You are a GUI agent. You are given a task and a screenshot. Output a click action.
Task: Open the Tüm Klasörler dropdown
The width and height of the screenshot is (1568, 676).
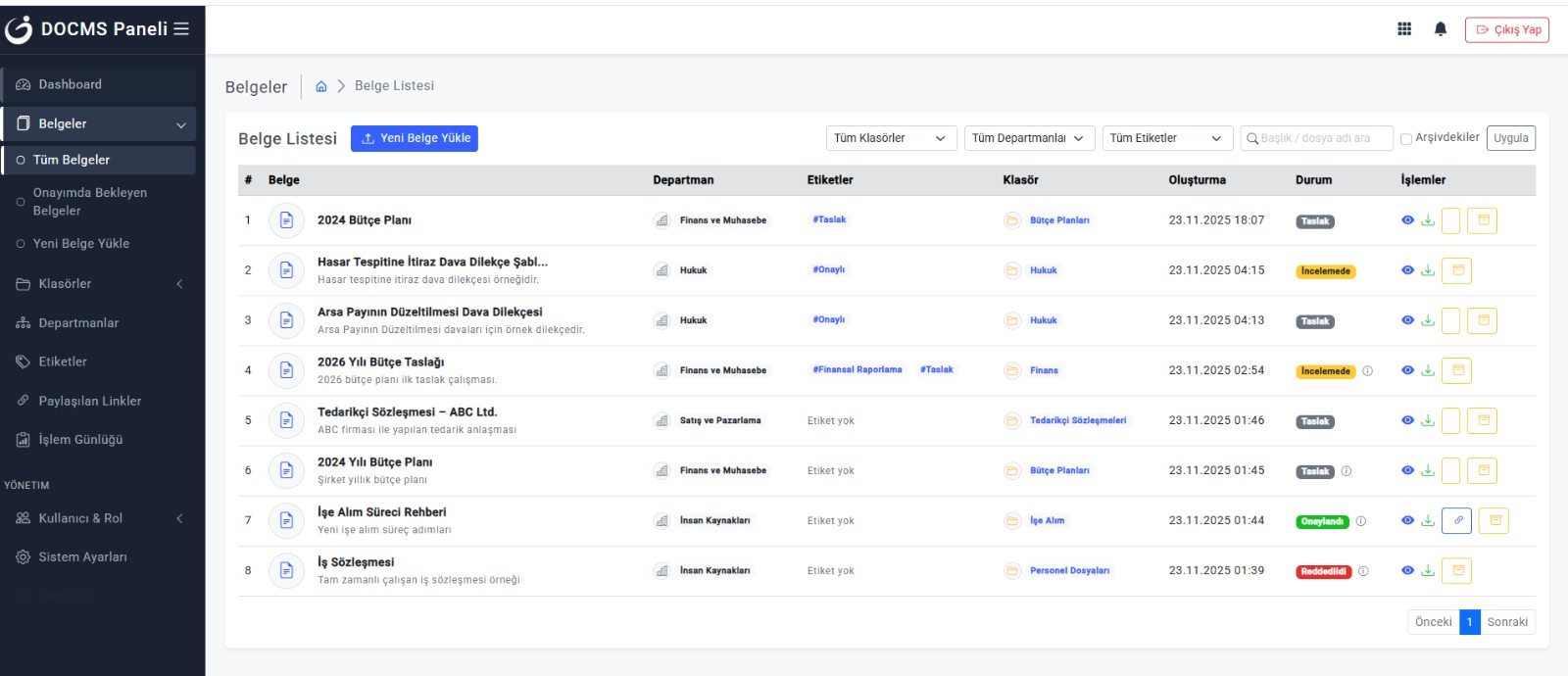(891, 138)
